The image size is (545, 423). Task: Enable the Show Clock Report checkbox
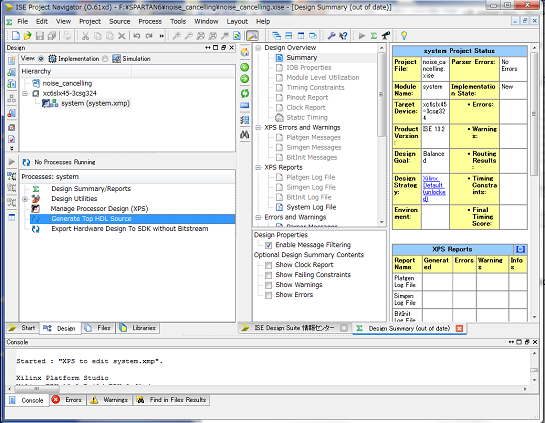[x=268, y=265]
